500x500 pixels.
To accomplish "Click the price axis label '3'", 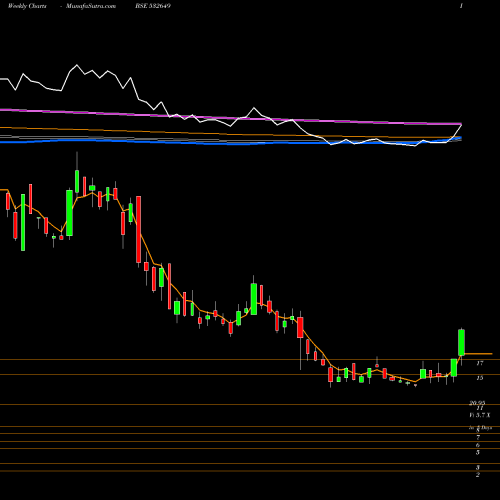I will click(478, 467).
